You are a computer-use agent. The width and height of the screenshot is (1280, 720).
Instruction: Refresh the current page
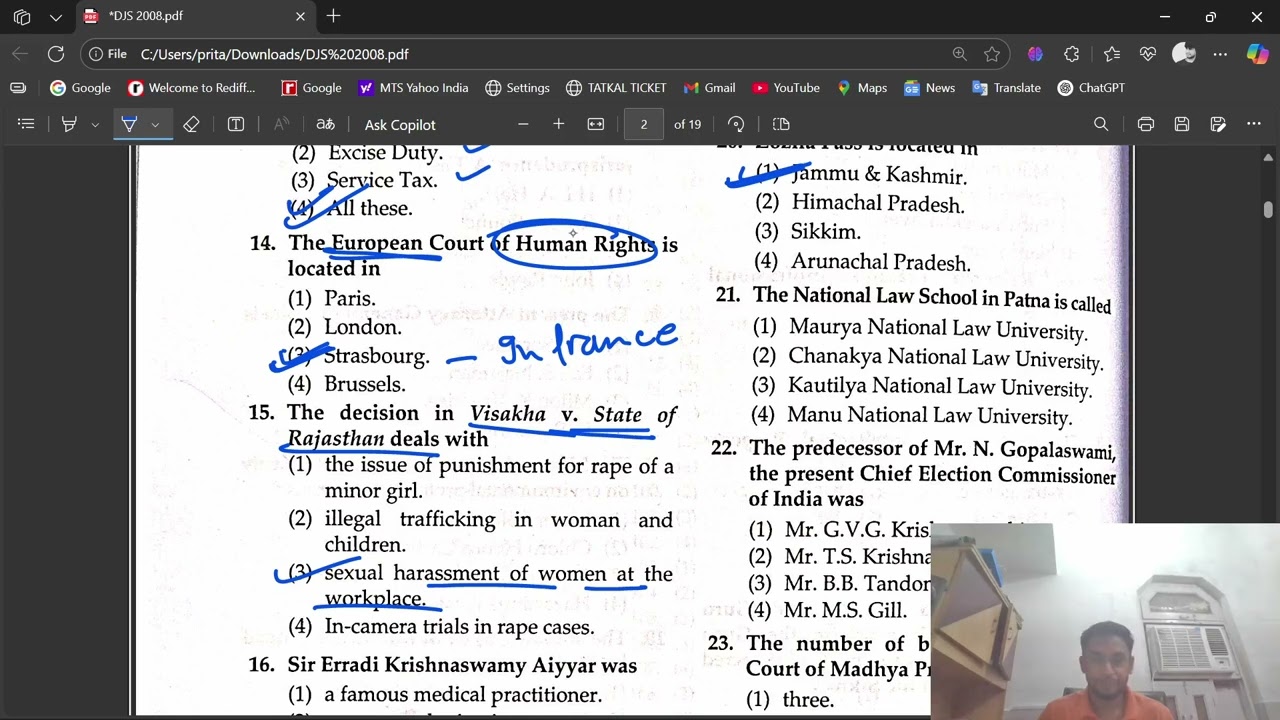pos(56,54)
